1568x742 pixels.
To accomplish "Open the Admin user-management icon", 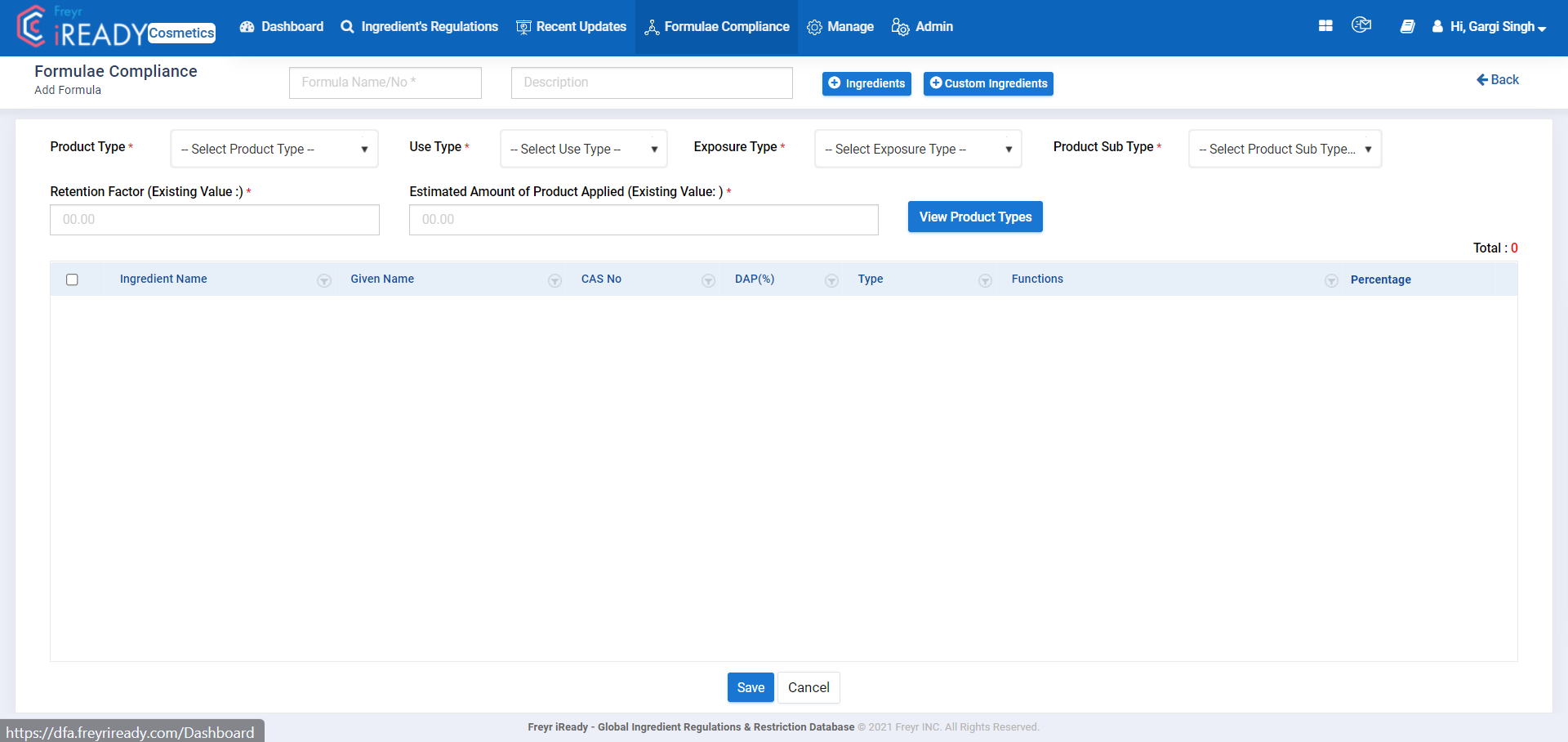I will (900, 27).
